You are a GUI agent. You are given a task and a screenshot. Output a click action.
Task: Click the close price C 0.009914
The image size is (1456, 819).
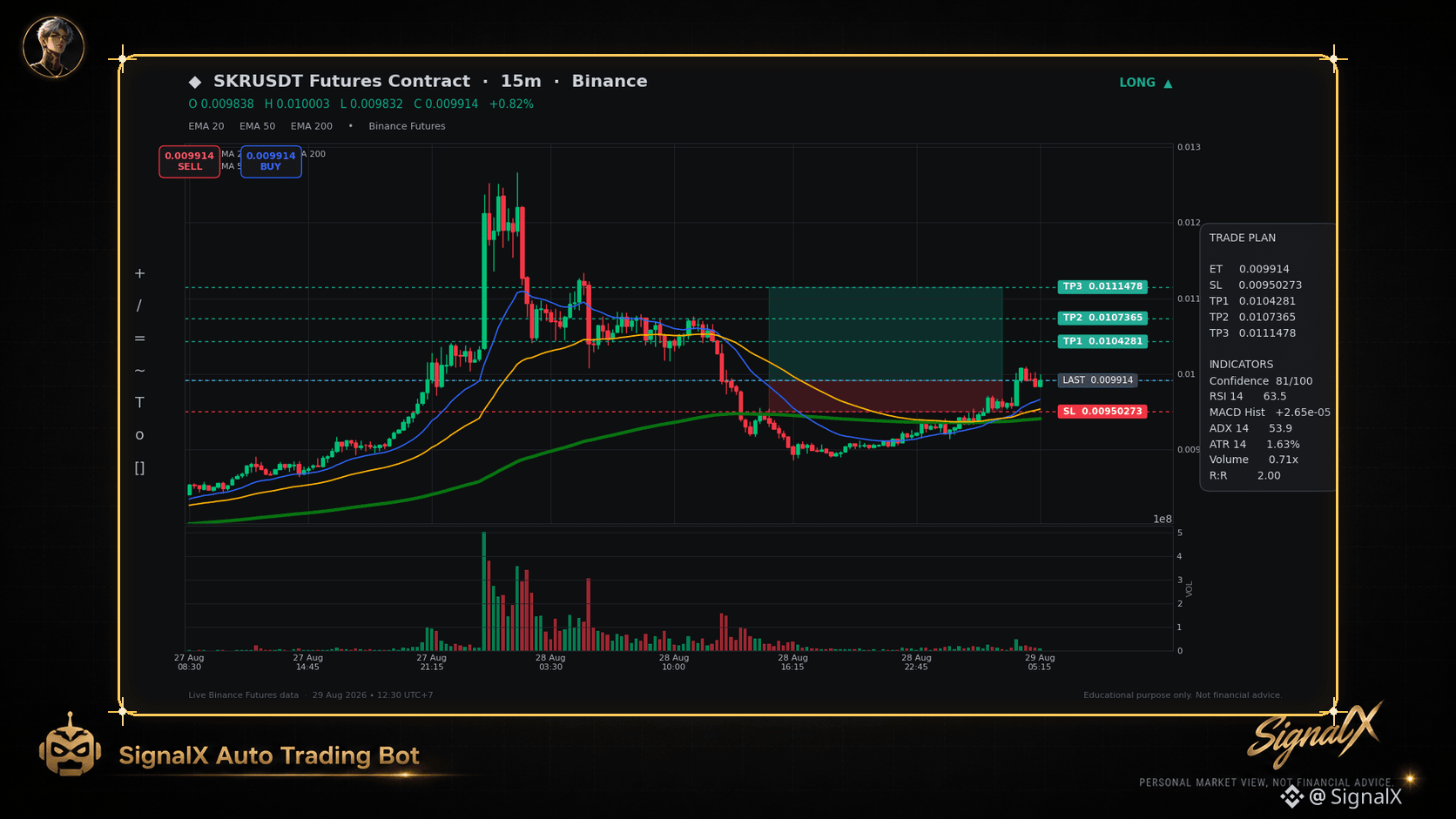(446, 104)
